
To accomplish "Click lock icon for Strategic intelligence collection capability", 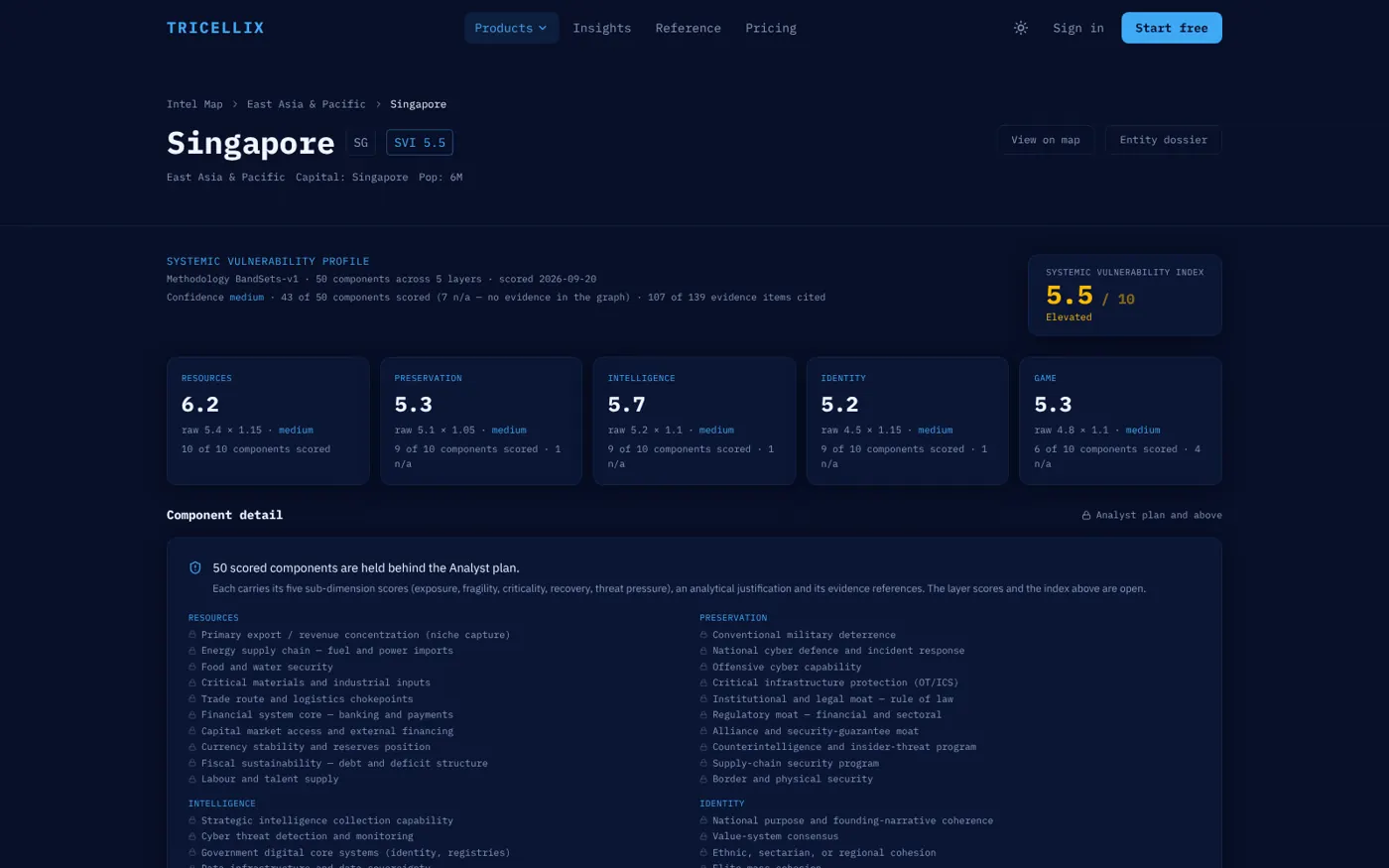I will (x=192, y=820).
